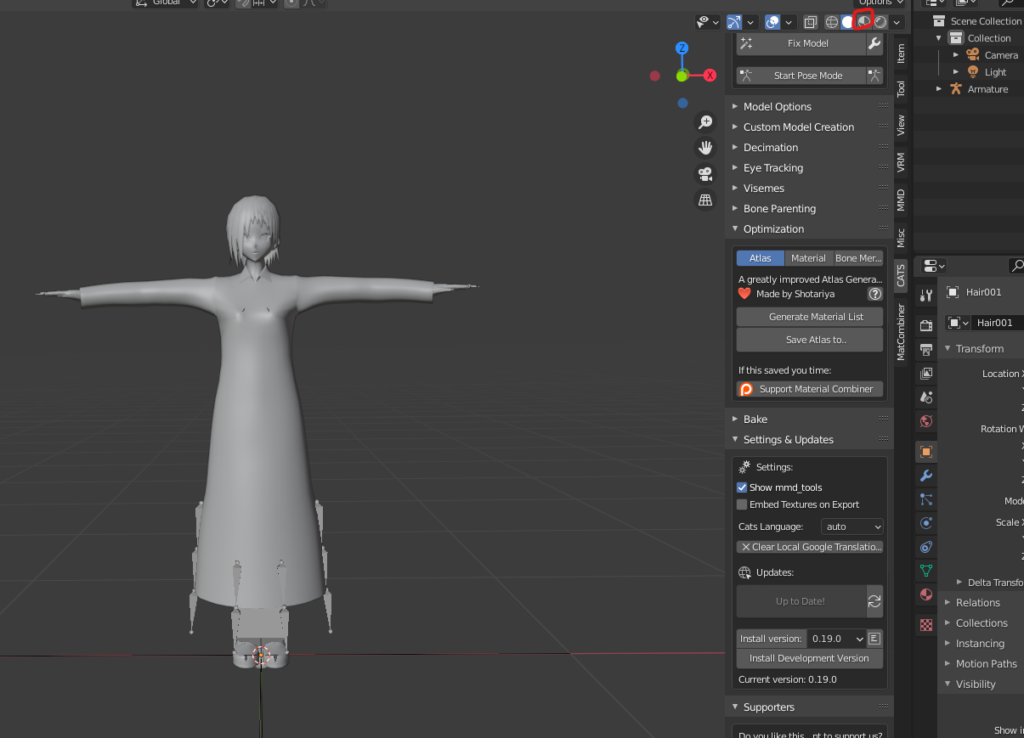Open Render properties tab icon
Viewport: 1024px width, 738px height.
(926, 325)
